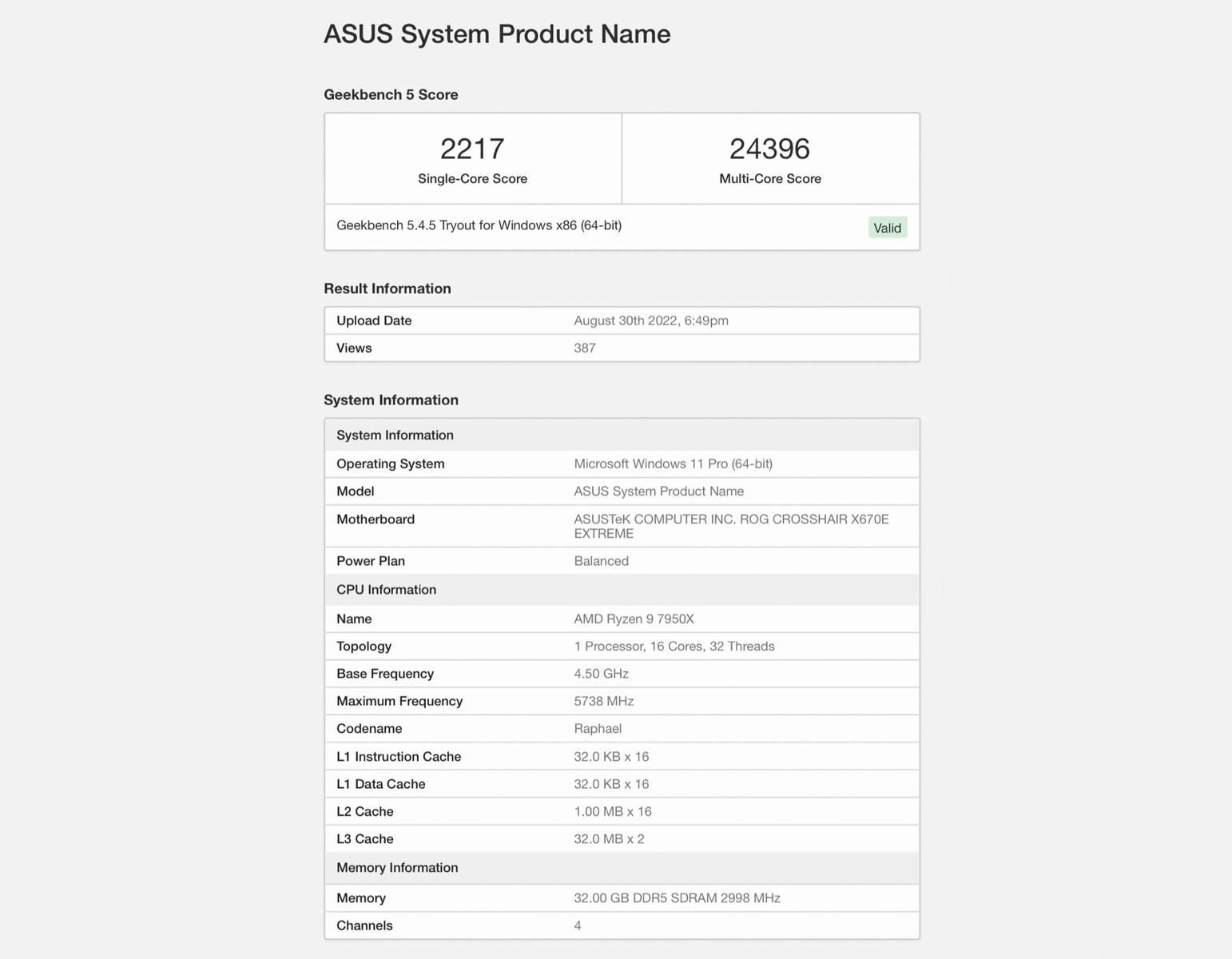Click the Operating System value Windows 11 Pro

pos(673,464)
